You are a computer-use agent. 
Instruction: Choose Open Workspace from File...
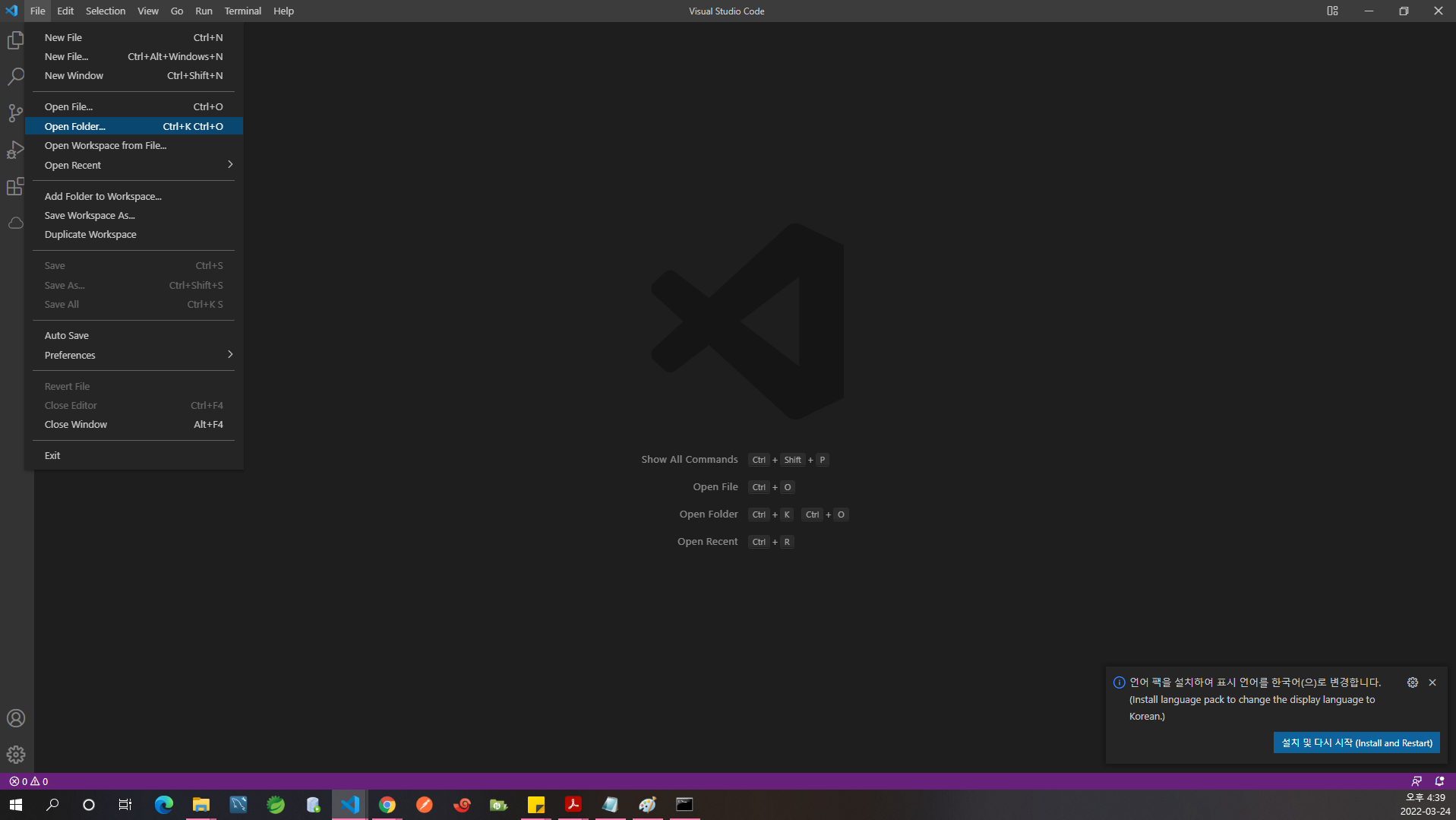coord(134,145)
